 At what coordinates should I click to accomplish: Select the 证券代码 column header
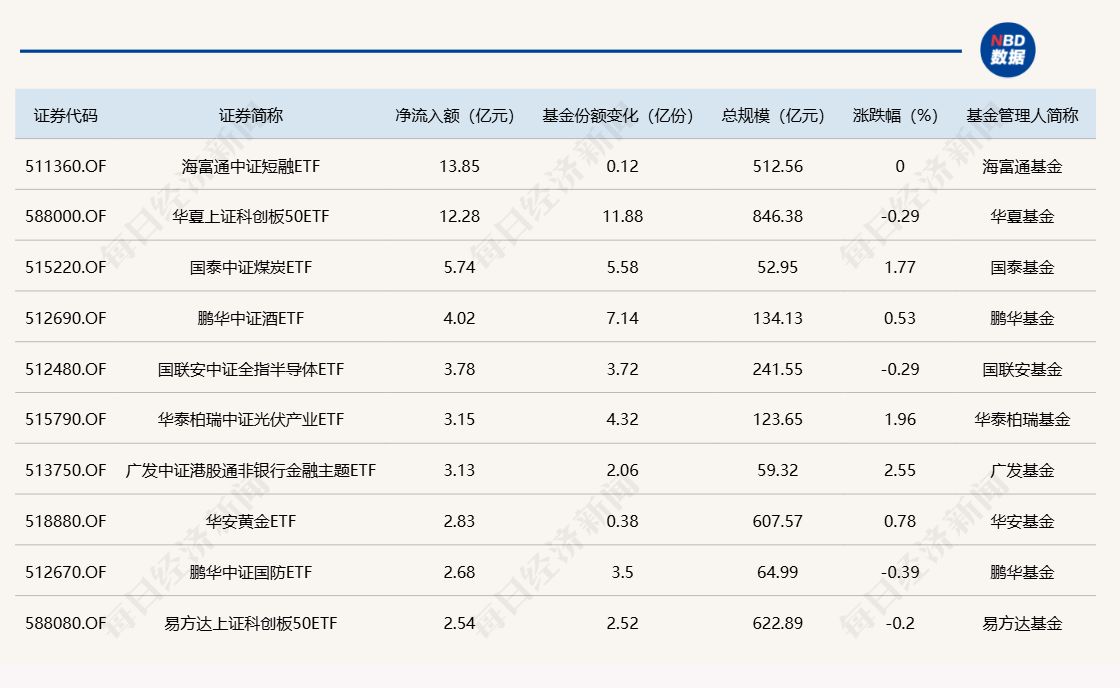click(x=66, y=115)
